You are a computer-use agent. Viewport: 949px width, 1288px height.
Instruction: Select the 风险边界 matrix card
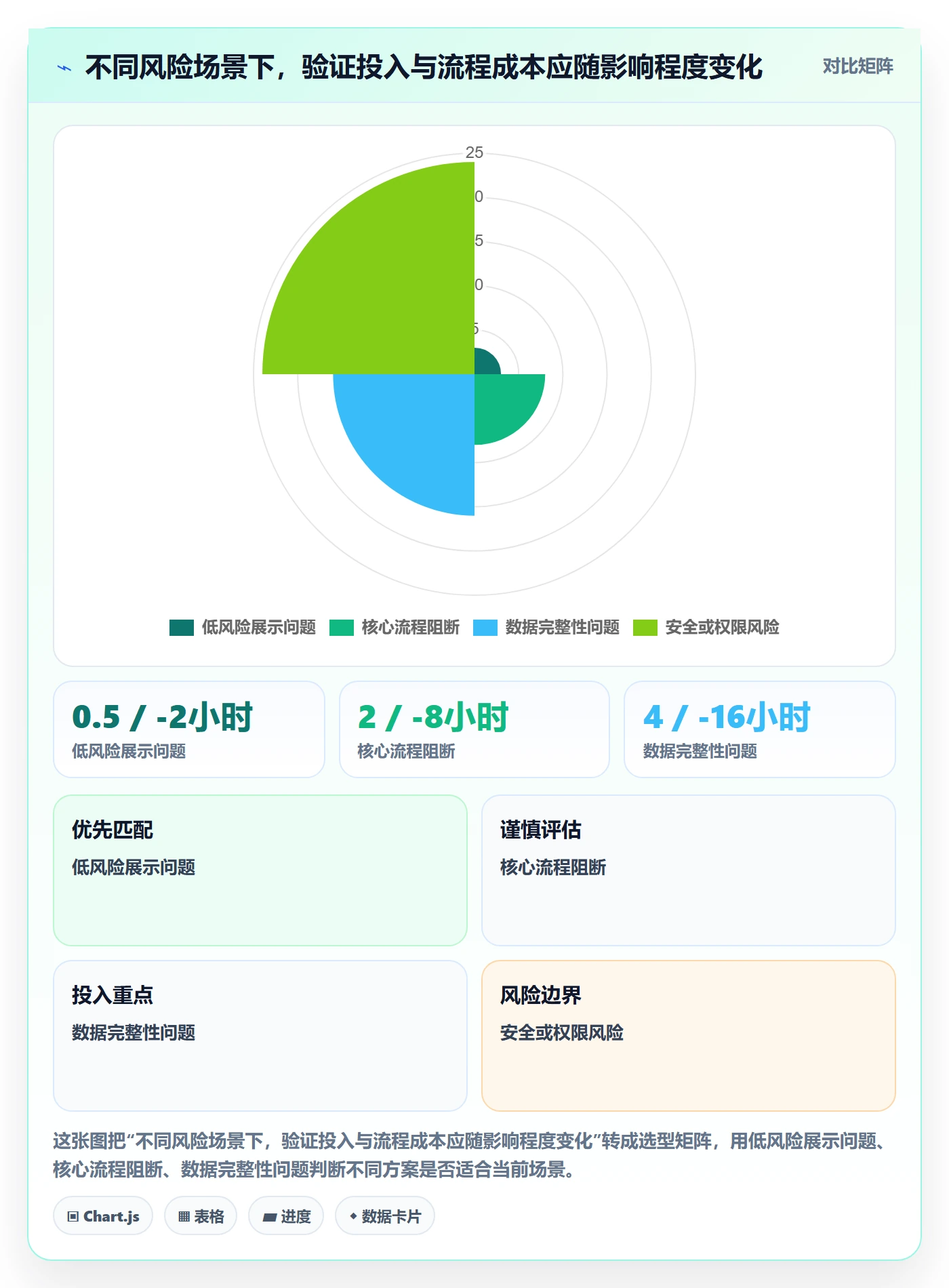tap(689, 1036)
